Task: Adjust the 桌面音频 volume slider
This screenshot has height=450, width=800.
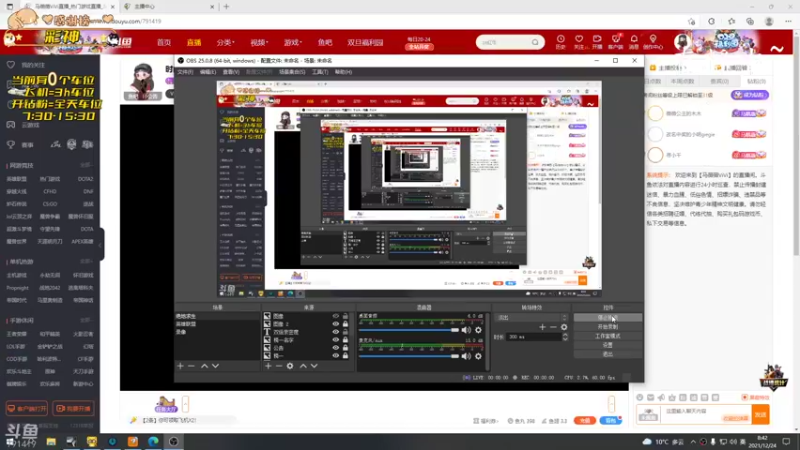Action: click(x=409, y=330)
